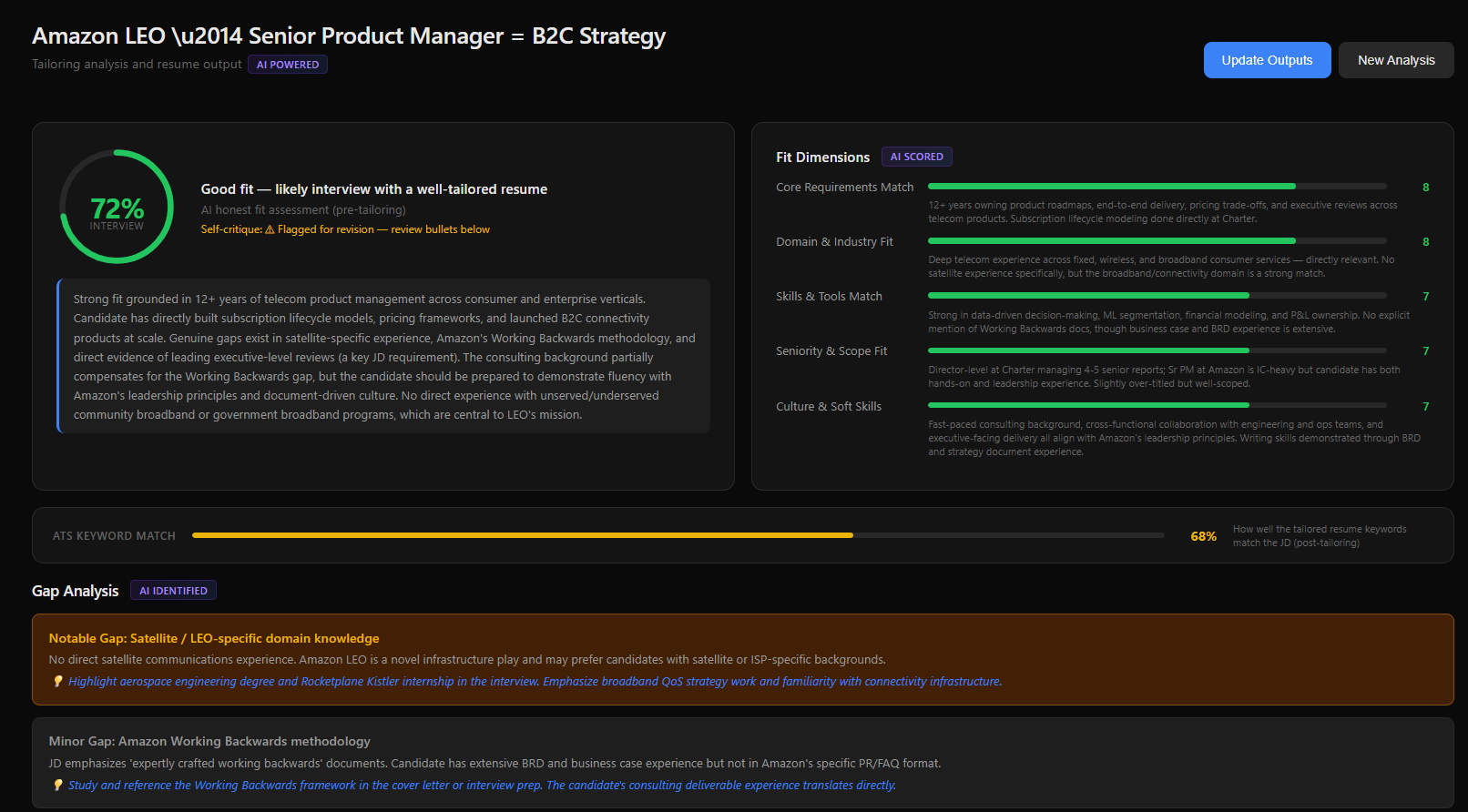Click the 72% interview score ring
Screen dimensions: 1468x812
(117, 207)
